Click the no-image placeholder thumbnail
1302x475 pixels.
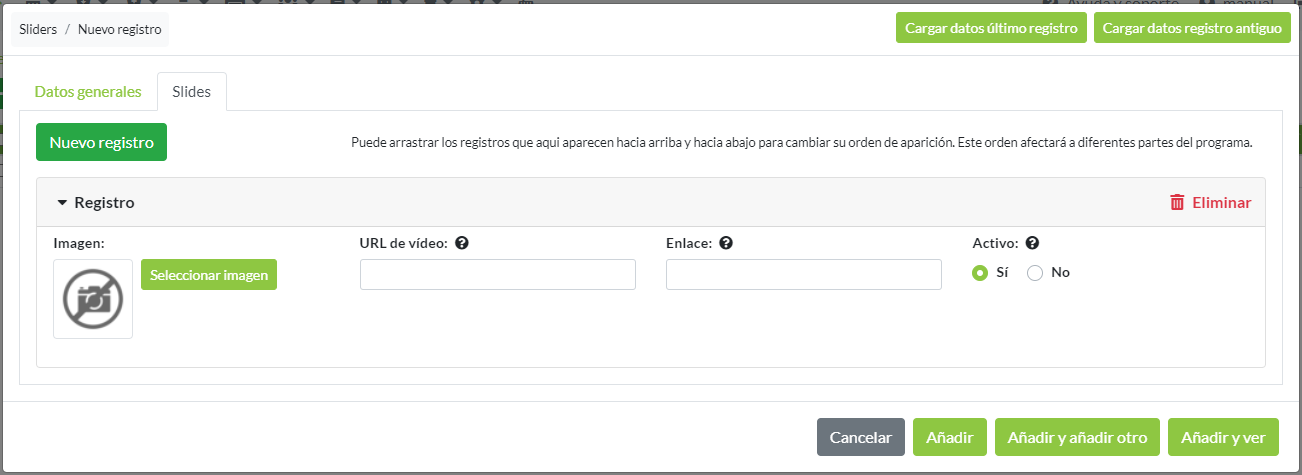pyautogui.click(x=93, y=299)
